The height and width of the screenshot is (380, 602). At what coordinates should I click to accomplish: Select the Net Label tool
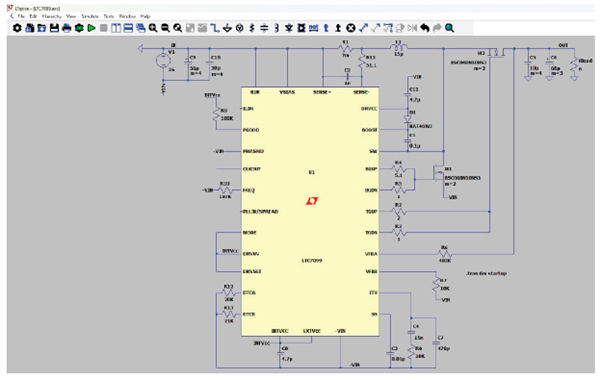tap(314, 28)
